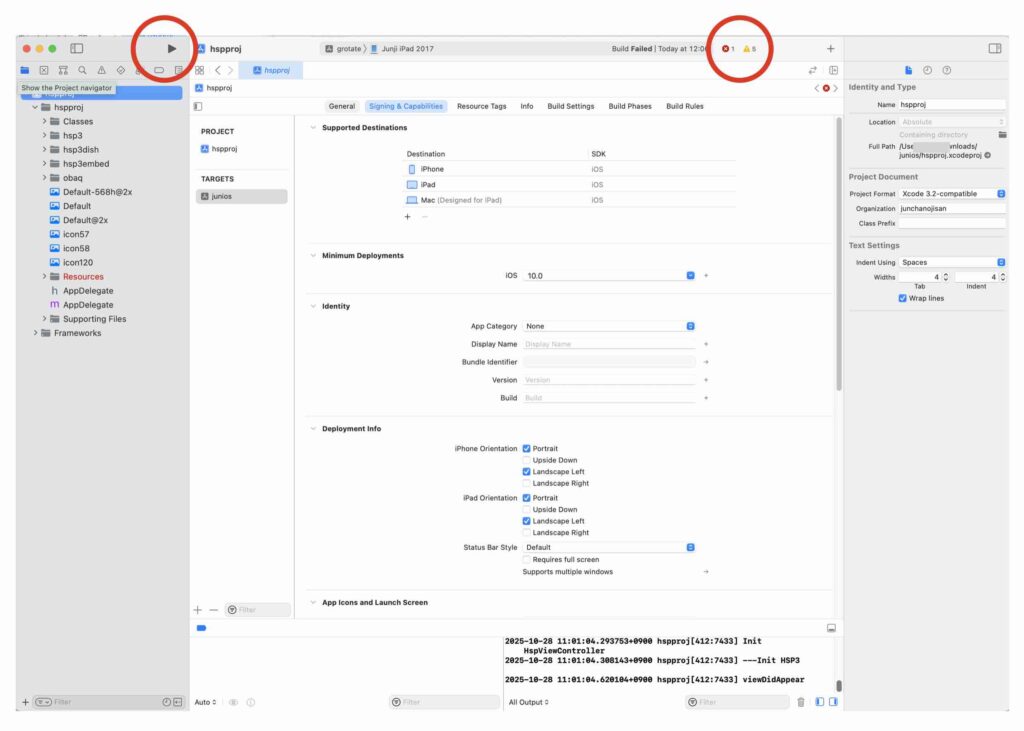Click the Run play button in toolbar
Viewport: 1024px width, 731px height.
click(172, 48)
